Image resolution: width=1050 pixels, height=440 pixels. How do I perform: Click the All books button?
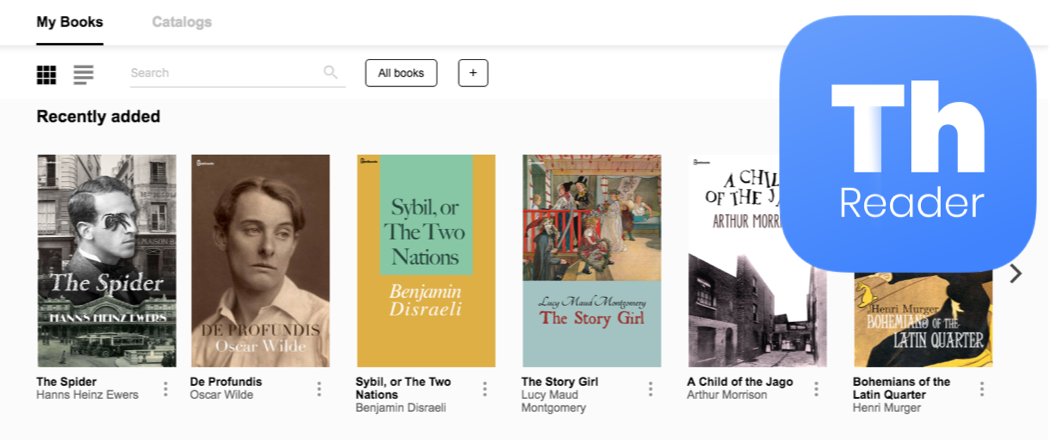(401, 73)
